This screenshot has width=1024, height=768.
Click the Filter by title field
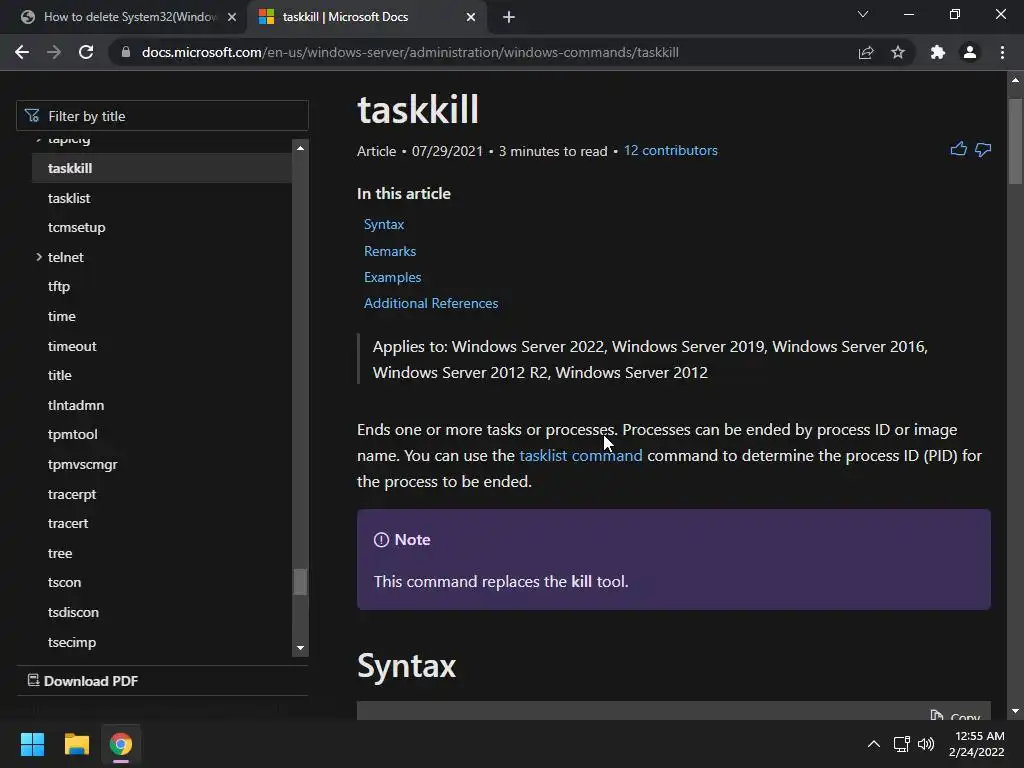(x=162, y=116)
